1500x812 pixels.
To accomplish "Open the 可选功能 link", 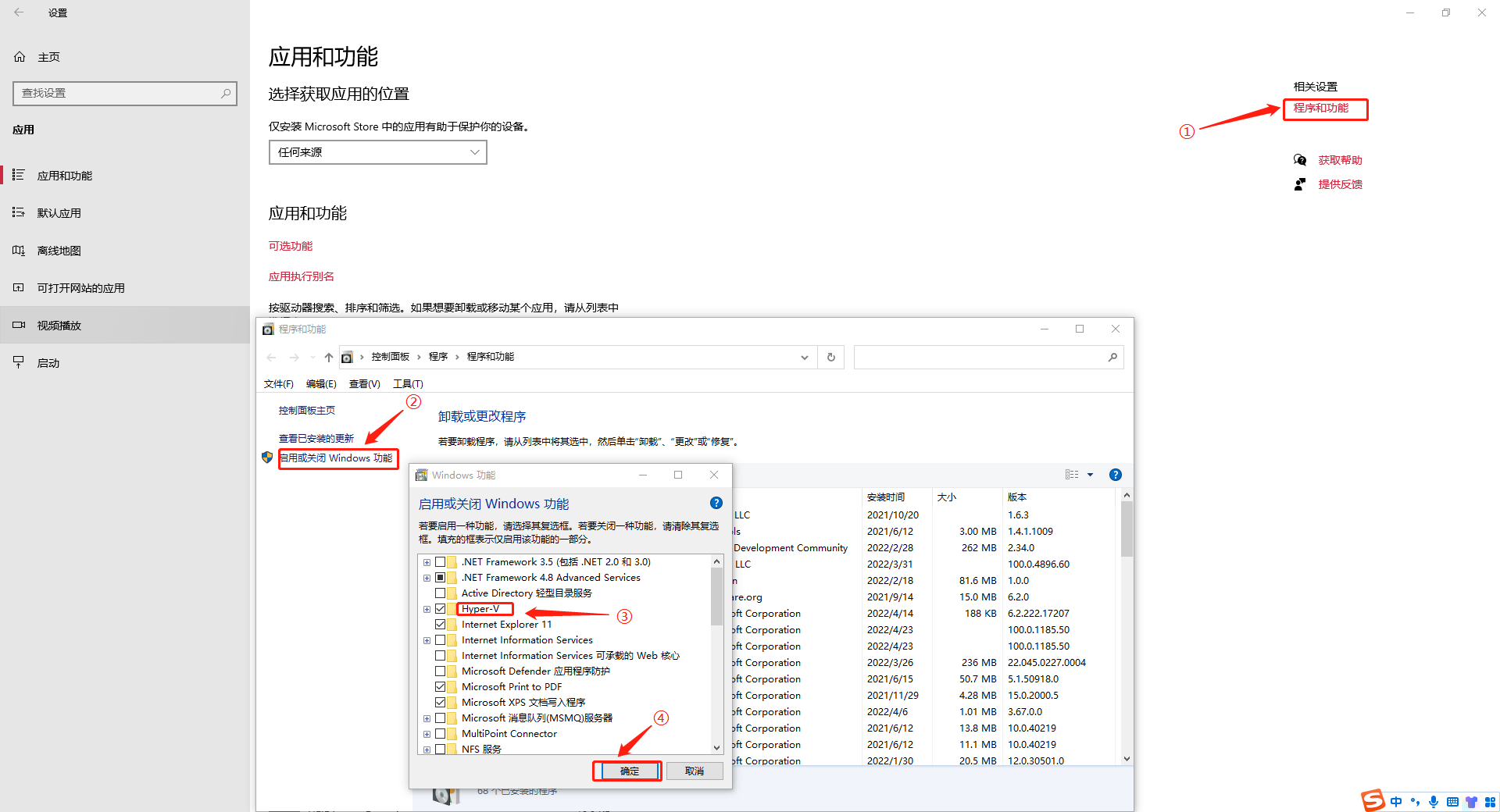I will (290, 245).
